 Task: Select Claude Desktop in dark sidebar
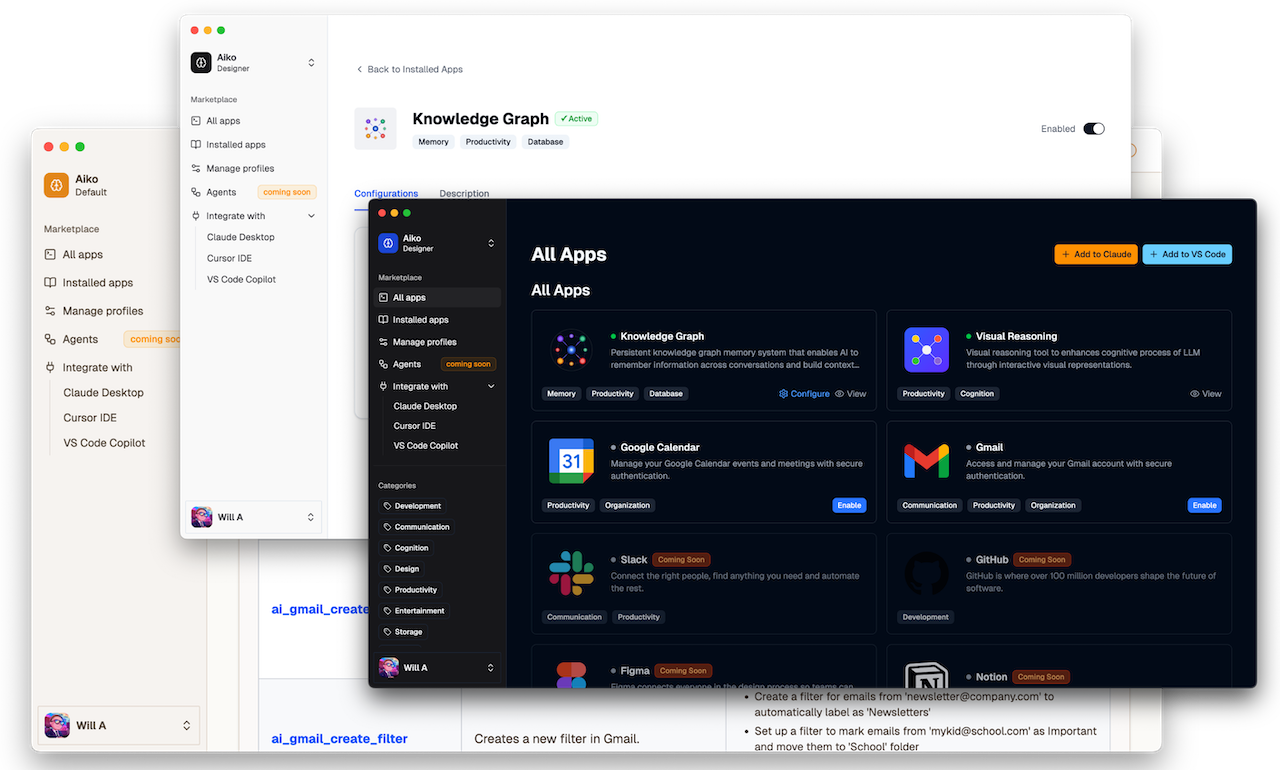coord(425,406)
